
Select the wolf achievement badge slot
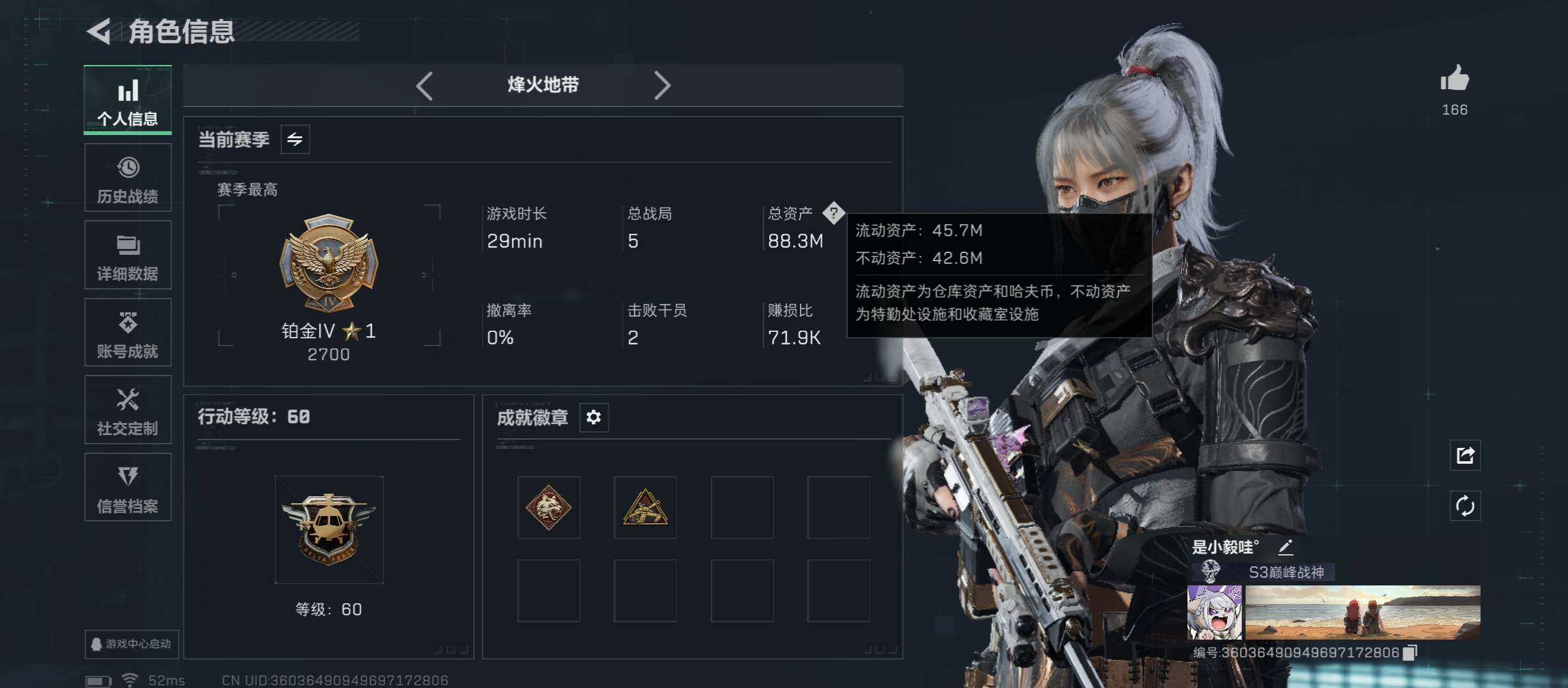point(548,507)
